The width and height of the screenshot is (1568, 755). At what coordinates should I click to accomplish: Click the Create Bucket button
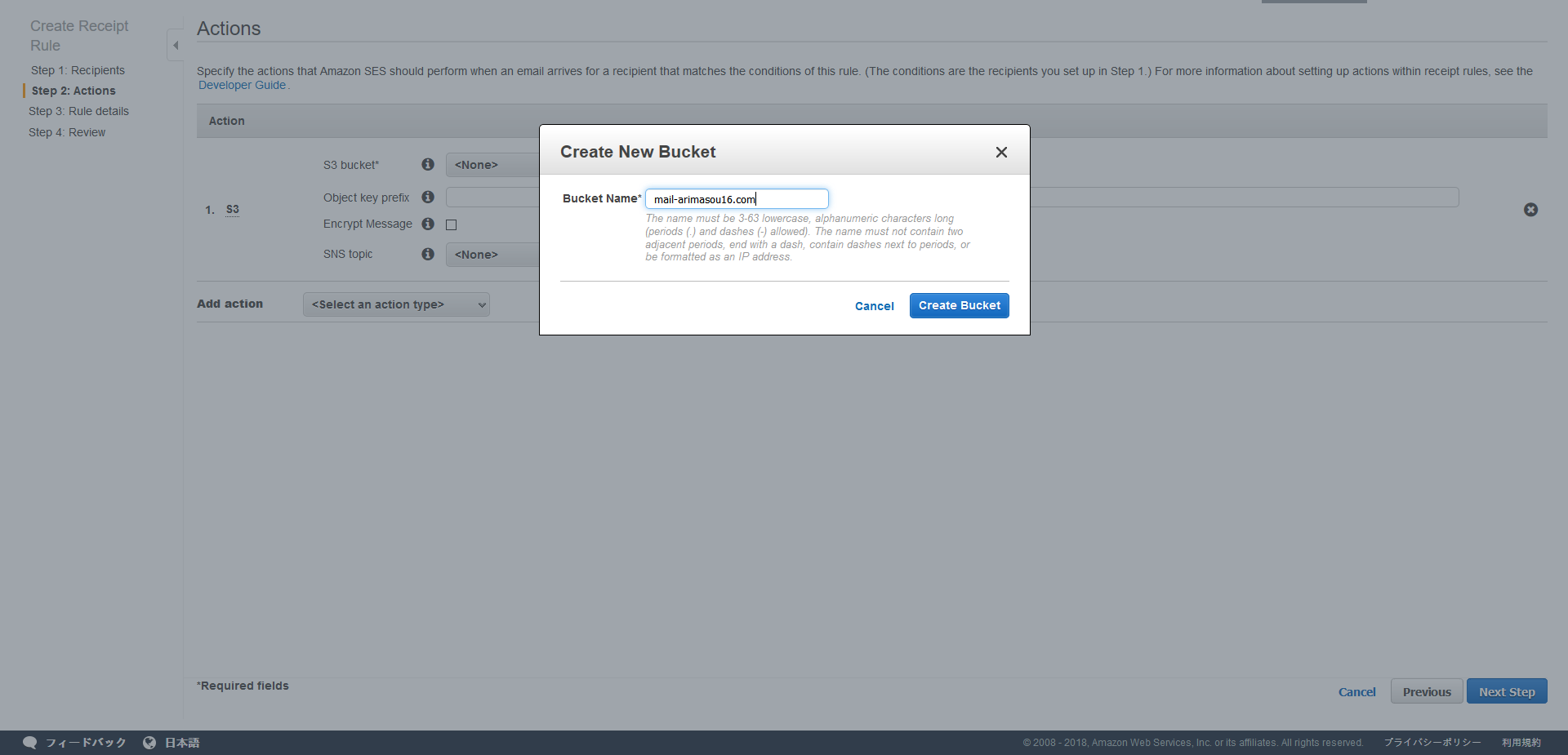pos(959,305)
